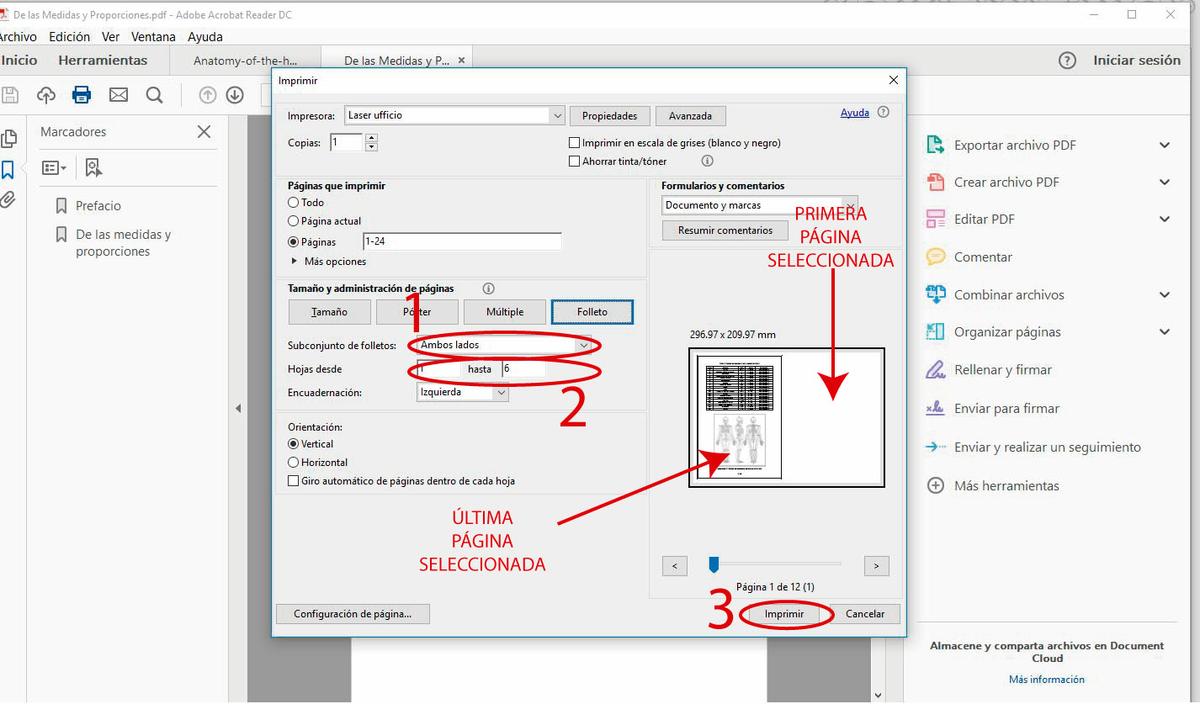Open the Impresora printer dropdown
The image size is (1200, 704).
coord(557,116)
